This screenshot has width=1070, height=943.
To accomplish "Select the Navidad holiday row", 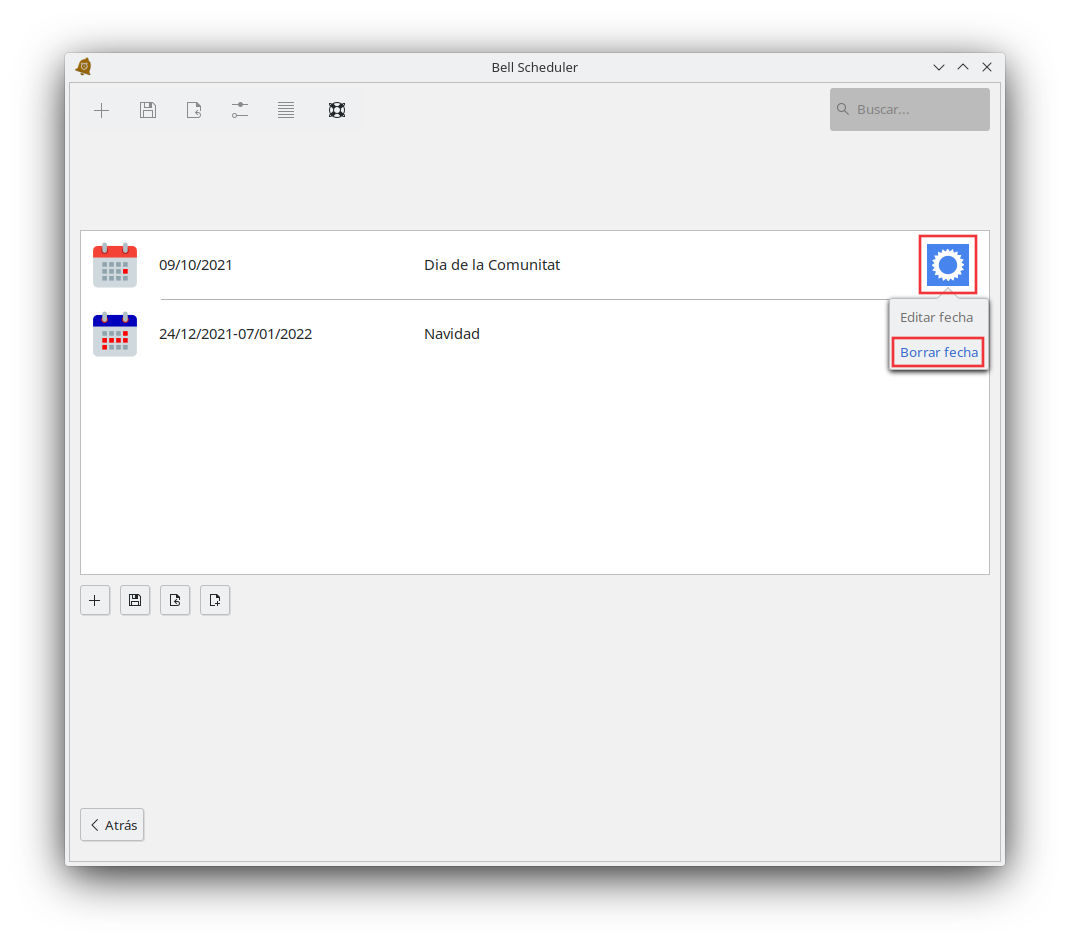I will coord(452,334).
